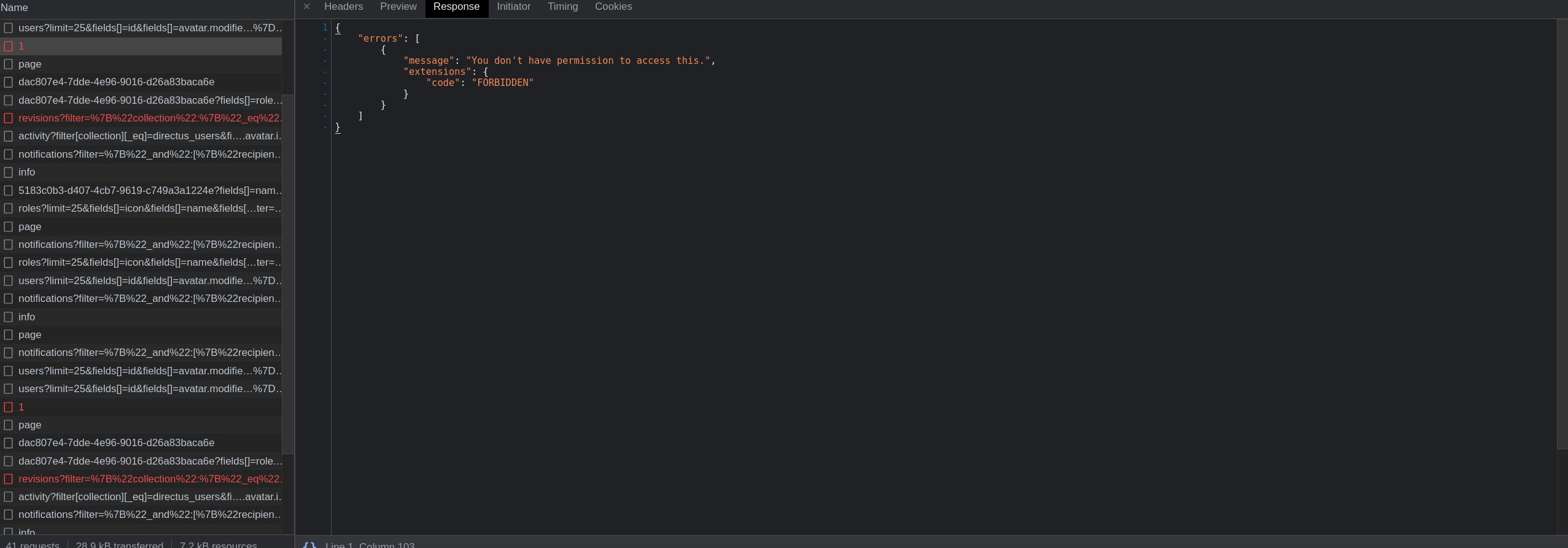Screen dimensions: 1568x548
Task: Click line number 1 in the gutter
Action: [x=325, y=27]
